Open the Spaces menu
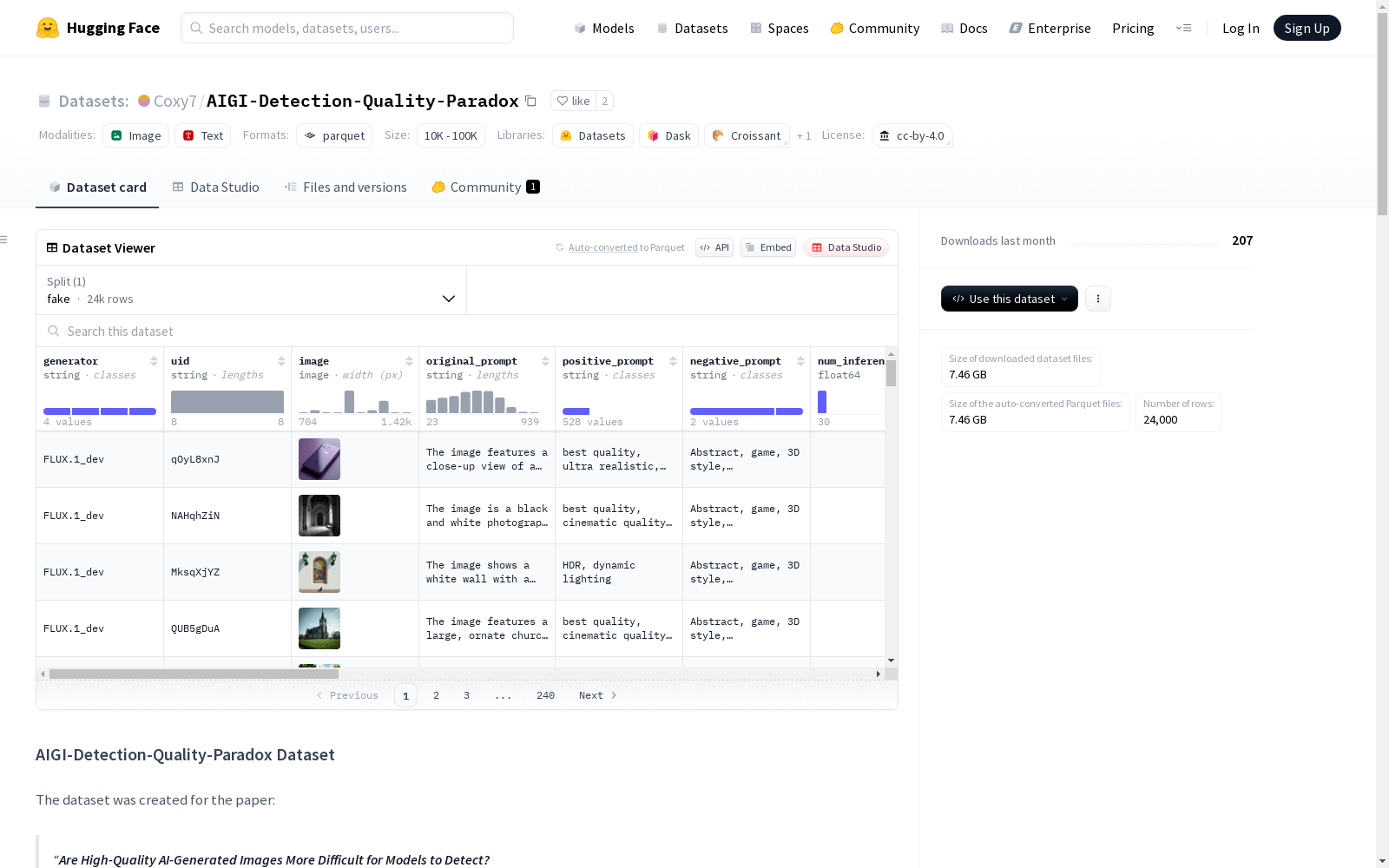The image size is (1389, 868). (x=780, y=28)
